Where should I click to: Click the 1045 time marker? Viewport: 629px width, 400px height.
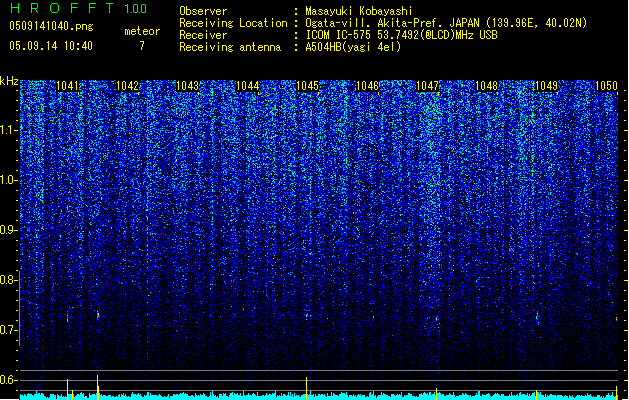coord(307,86)
